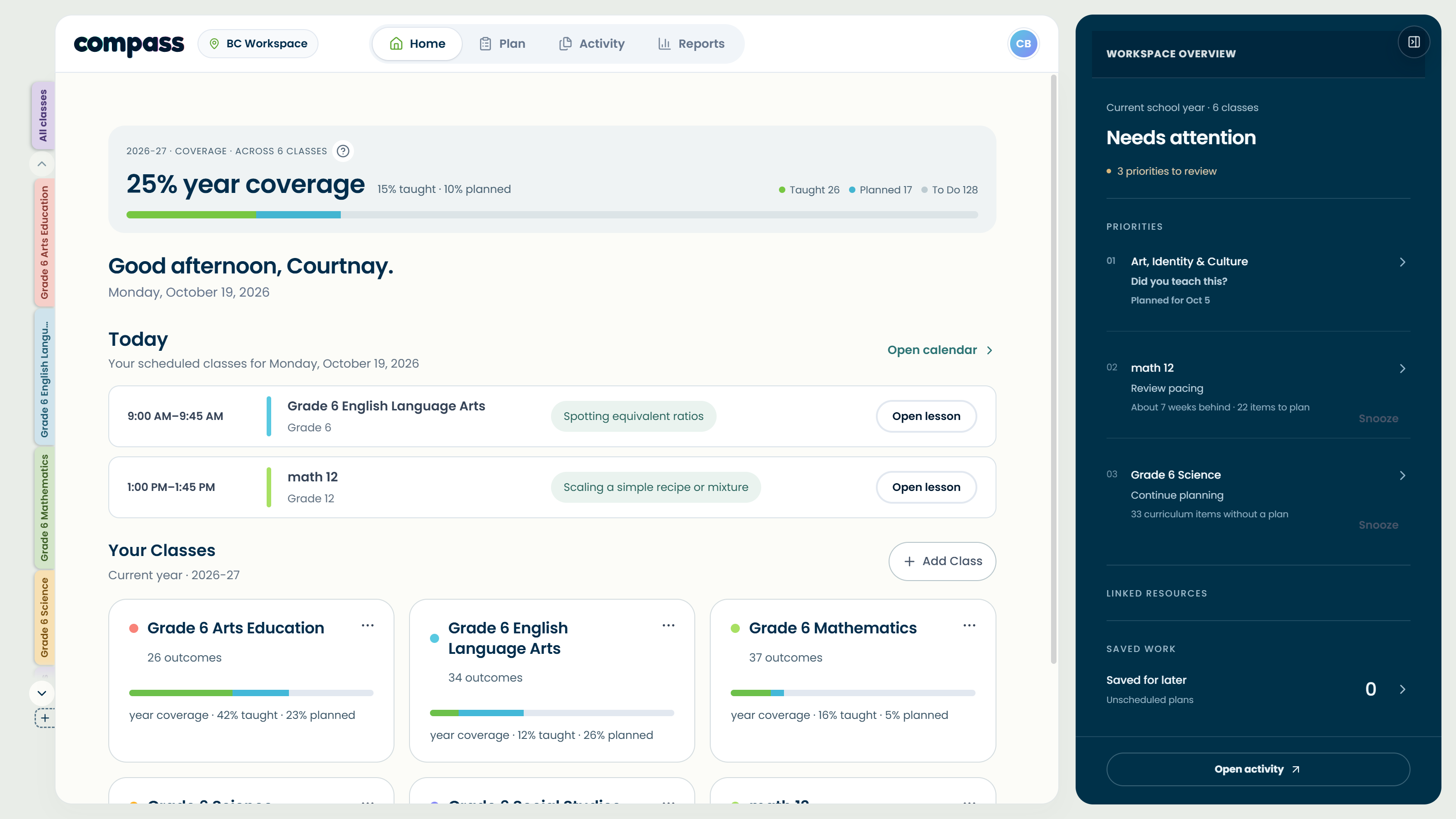
Task: Click the 25% year coverage progress bar
Action: 551,215
